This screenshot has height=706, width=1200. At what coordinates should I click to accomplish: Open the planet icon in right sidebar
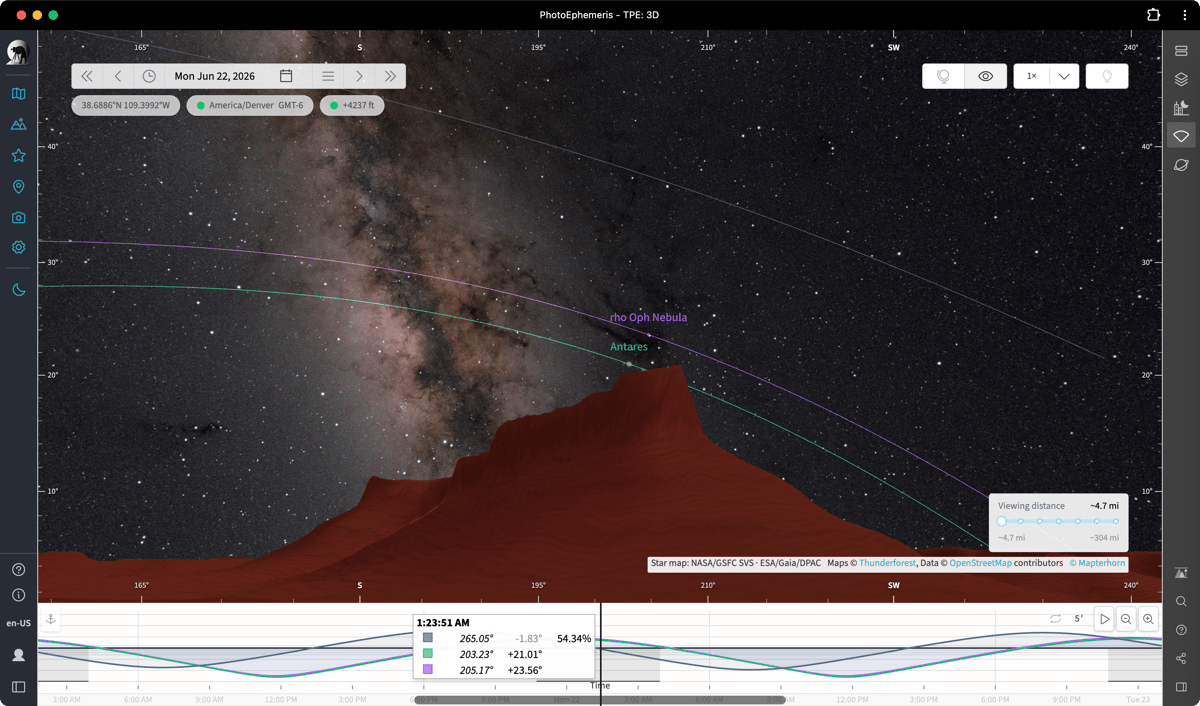point(1181,164)
